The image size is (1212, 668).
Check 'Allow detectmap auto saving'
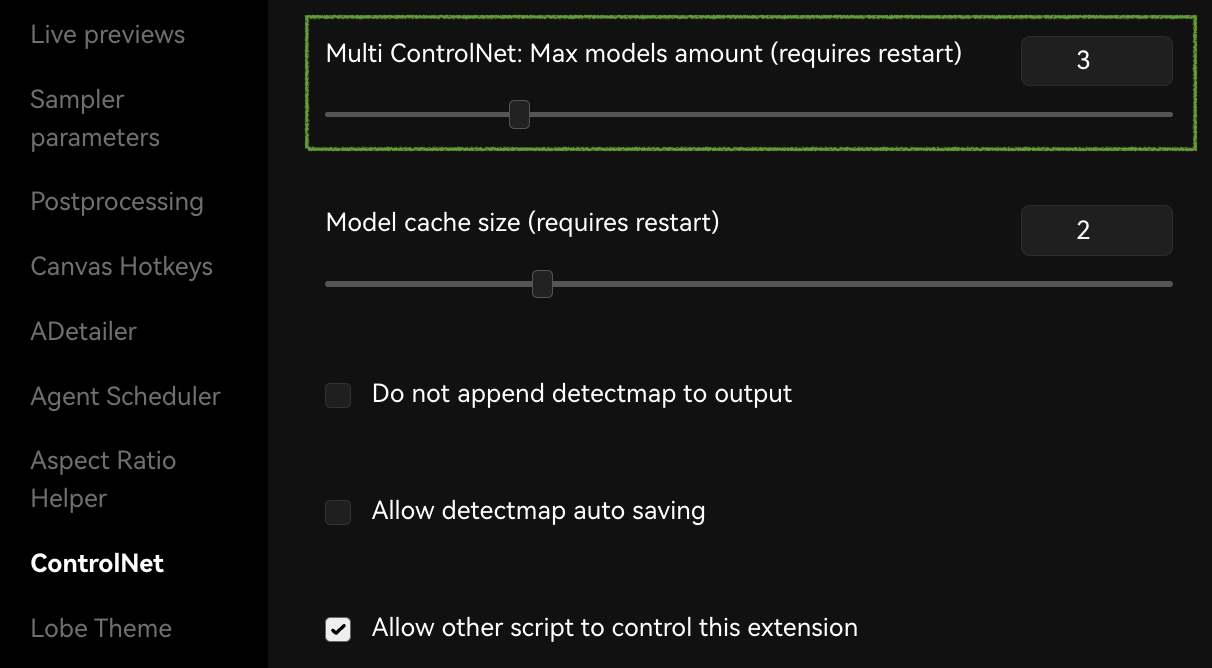point(338,512)
